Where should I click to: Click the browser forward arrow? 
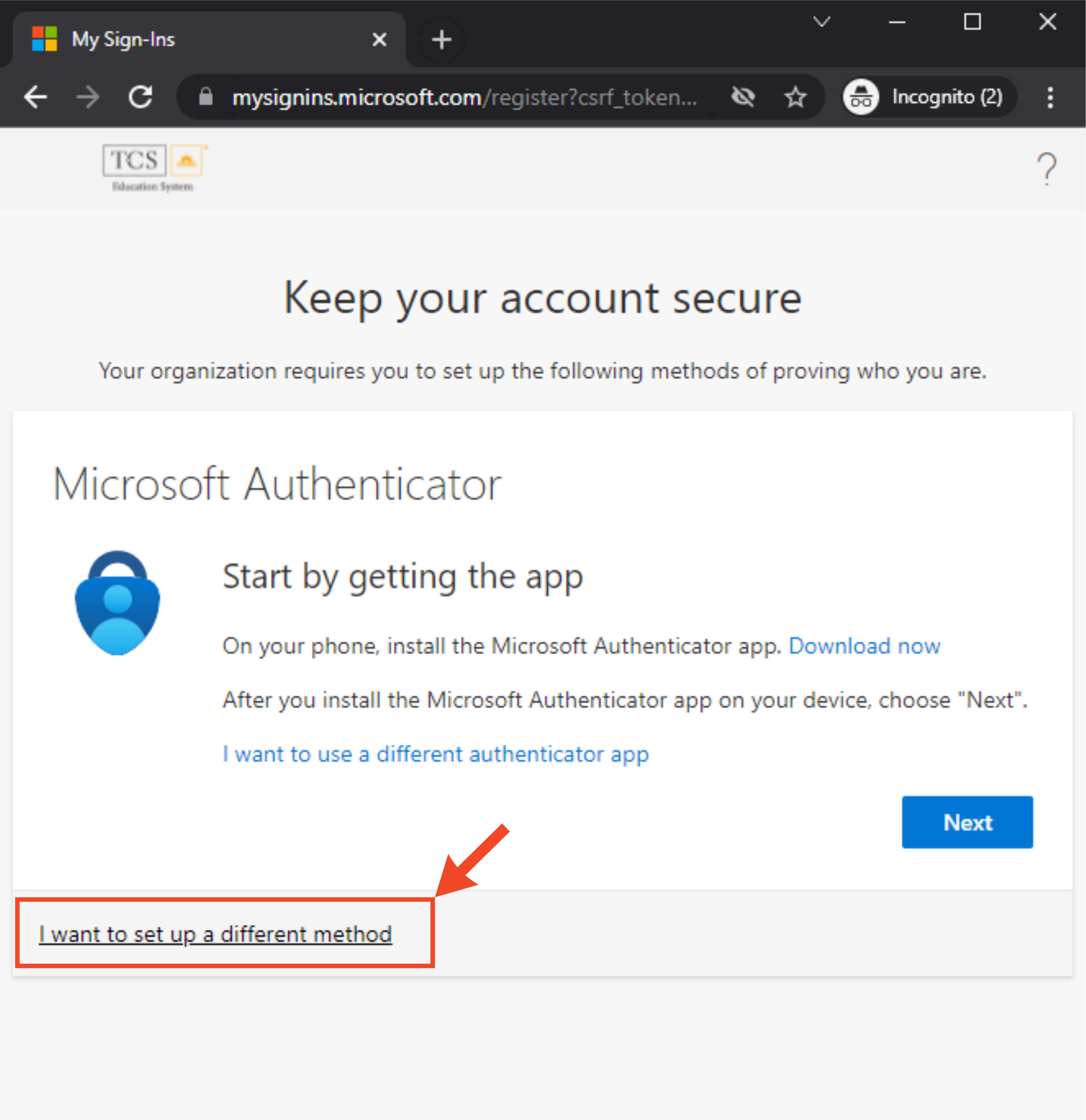88,97
